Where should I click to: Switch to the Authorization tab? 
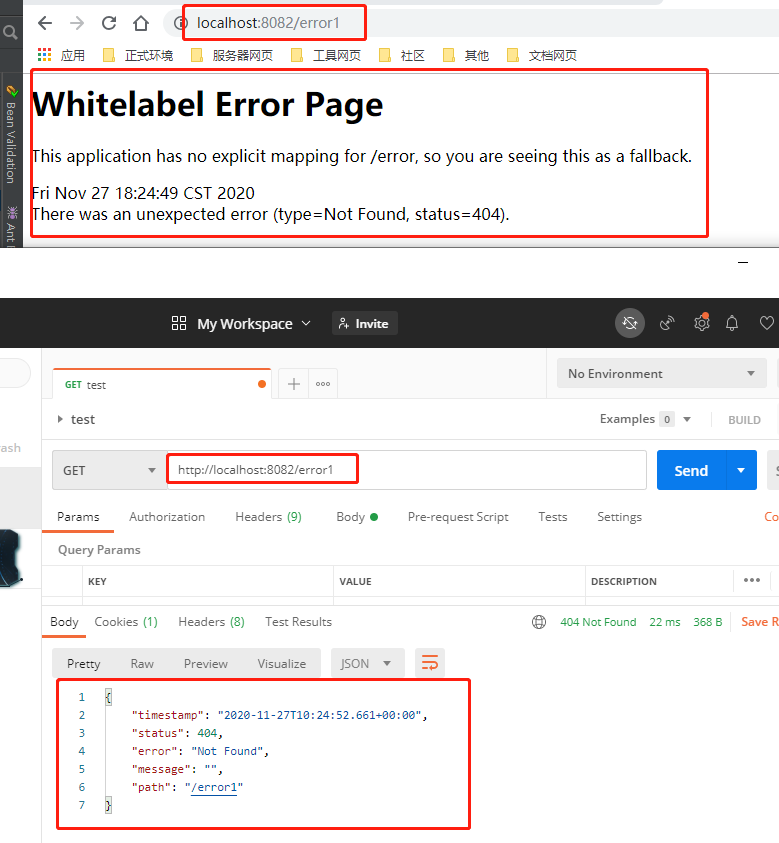tap(167, 517)
